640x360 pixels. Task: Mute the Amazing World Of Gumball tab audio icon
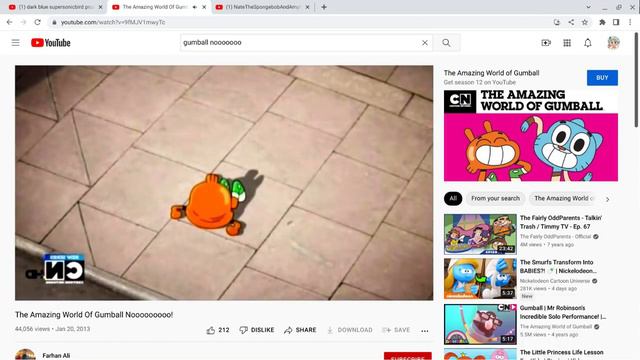[x=195, y=7]
